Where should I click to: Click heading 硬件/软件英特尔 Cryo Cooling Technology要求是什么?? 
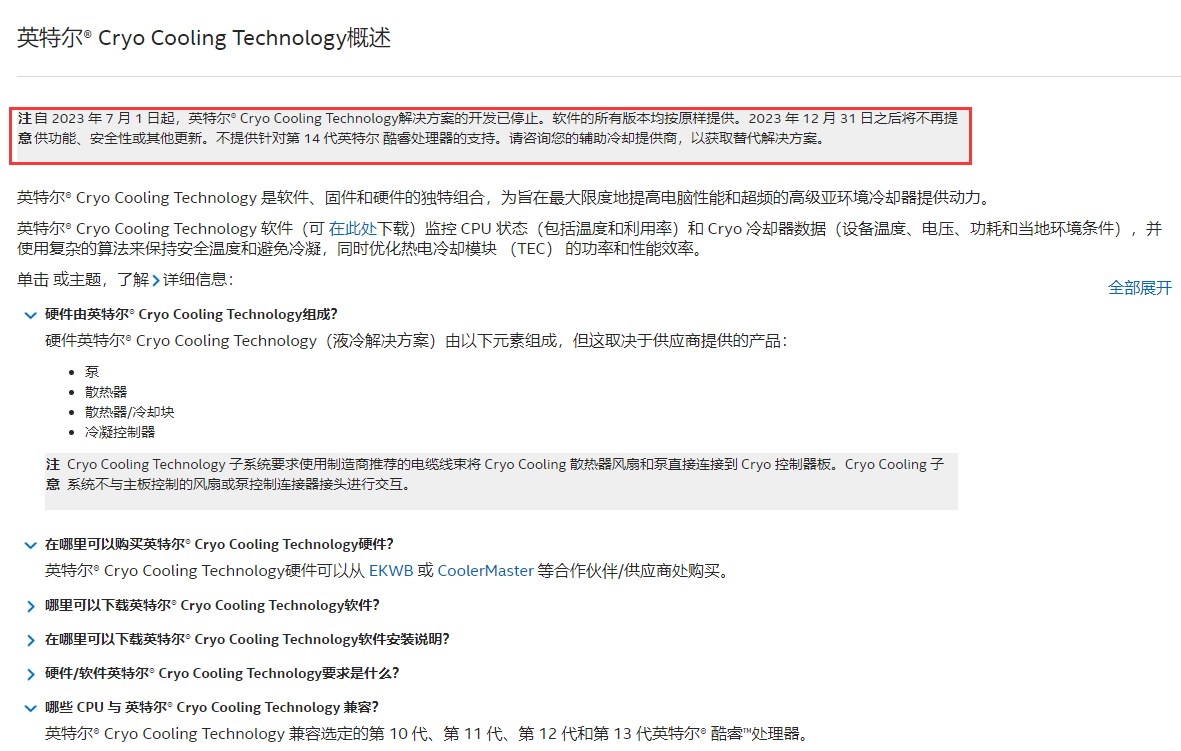point(222,673)
